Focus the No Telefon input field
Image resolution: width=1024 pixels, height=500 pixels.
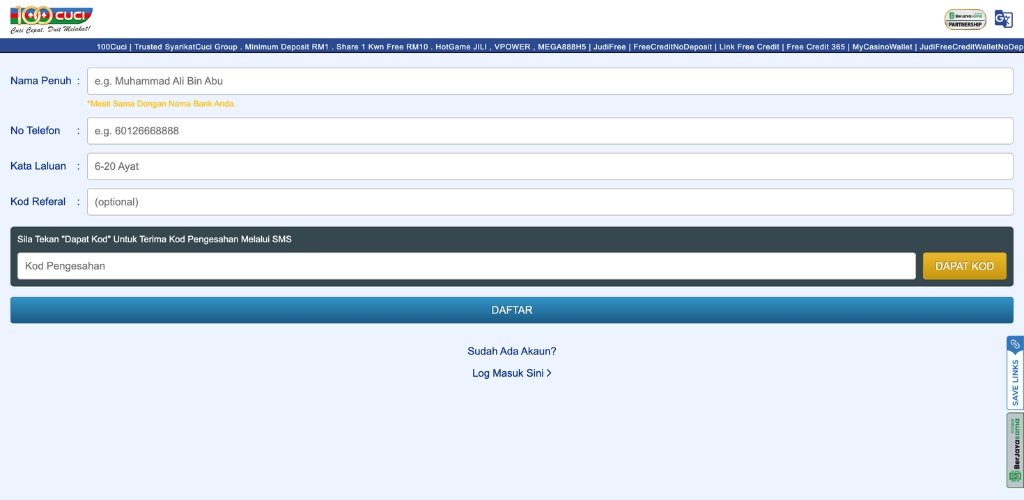550,131
